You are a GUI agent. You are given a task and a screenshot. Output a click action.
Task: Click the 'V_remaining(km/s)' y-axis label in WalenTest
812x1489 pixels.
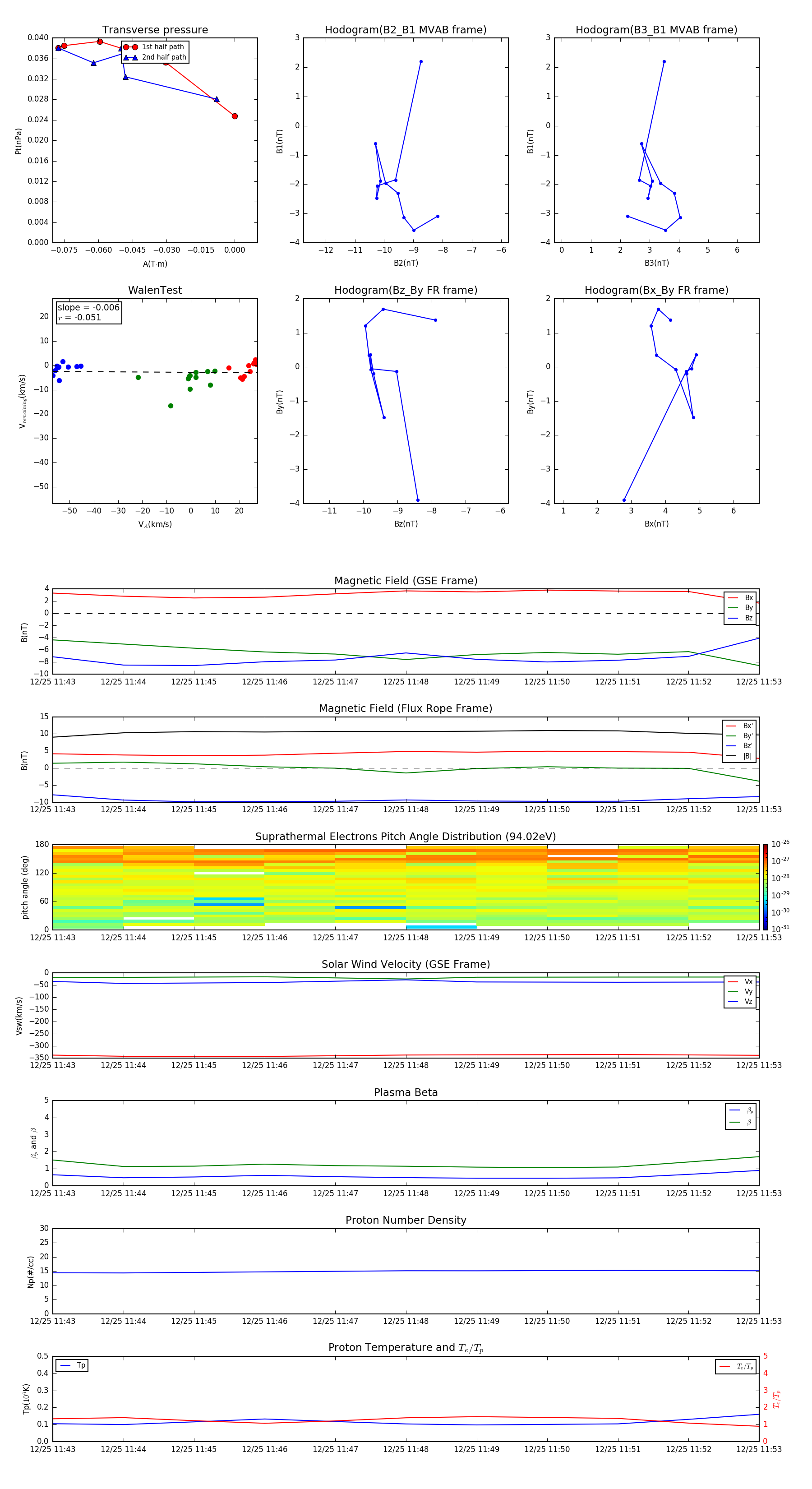pyautogui.click(x=22, y=401)
